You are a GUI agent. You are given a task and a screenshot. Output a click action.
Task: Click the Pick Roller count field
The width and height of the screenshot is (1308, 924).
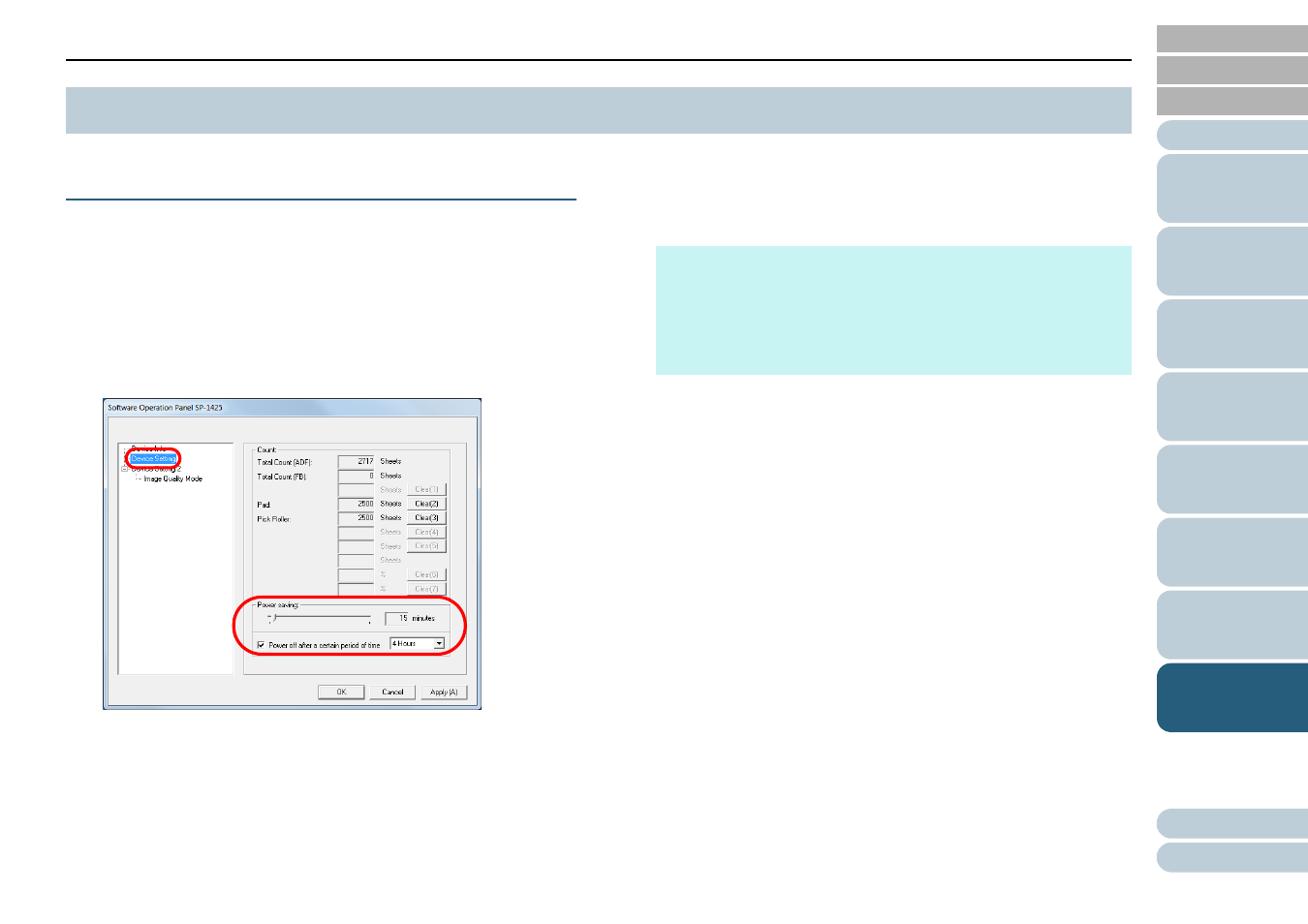356,518
